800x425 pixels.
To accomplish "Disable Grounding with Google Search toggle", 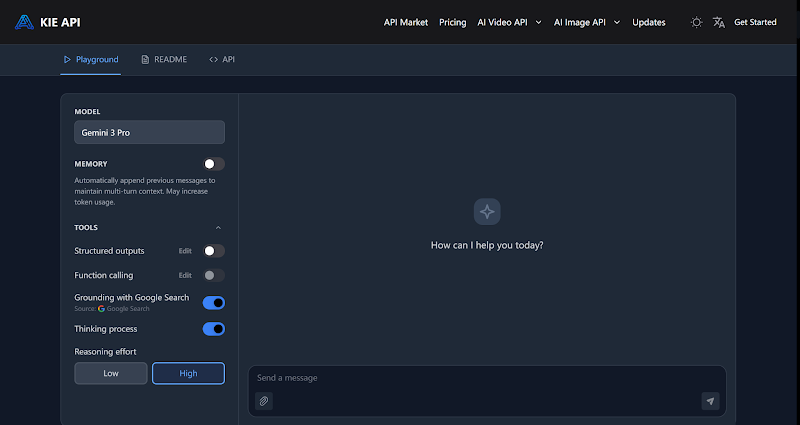I will pyautogui.click(x=214, y=302).
